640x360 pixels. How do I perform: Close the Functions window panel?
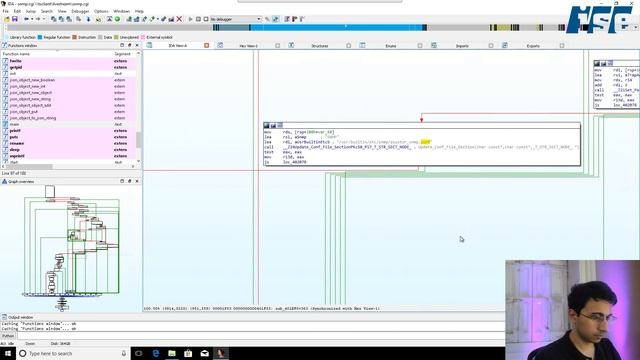(x=137, y=45)
